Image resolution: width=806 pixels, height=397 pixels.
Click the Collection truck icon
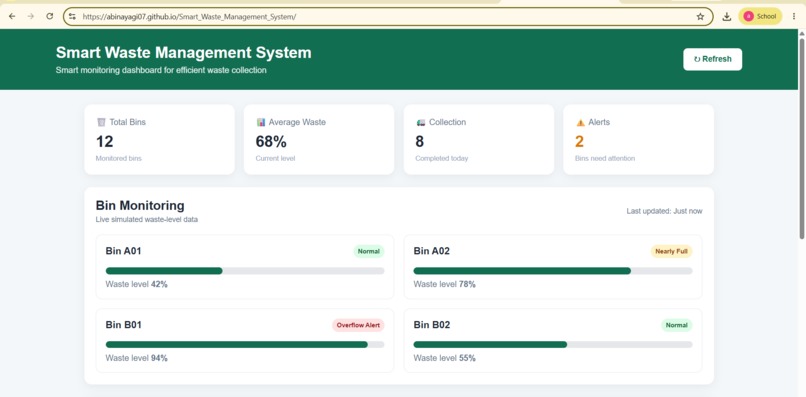(x=420, y=122)
